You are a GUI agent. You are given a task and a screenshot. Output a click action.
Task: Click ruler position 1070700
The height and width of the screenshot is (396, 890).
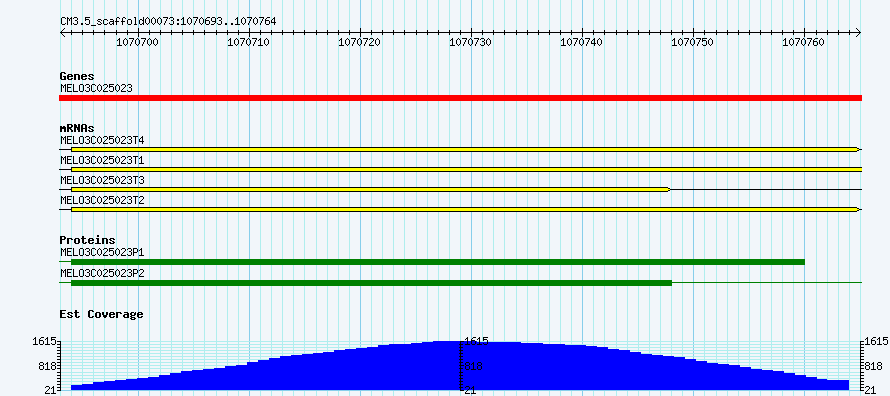coord(138,42)
